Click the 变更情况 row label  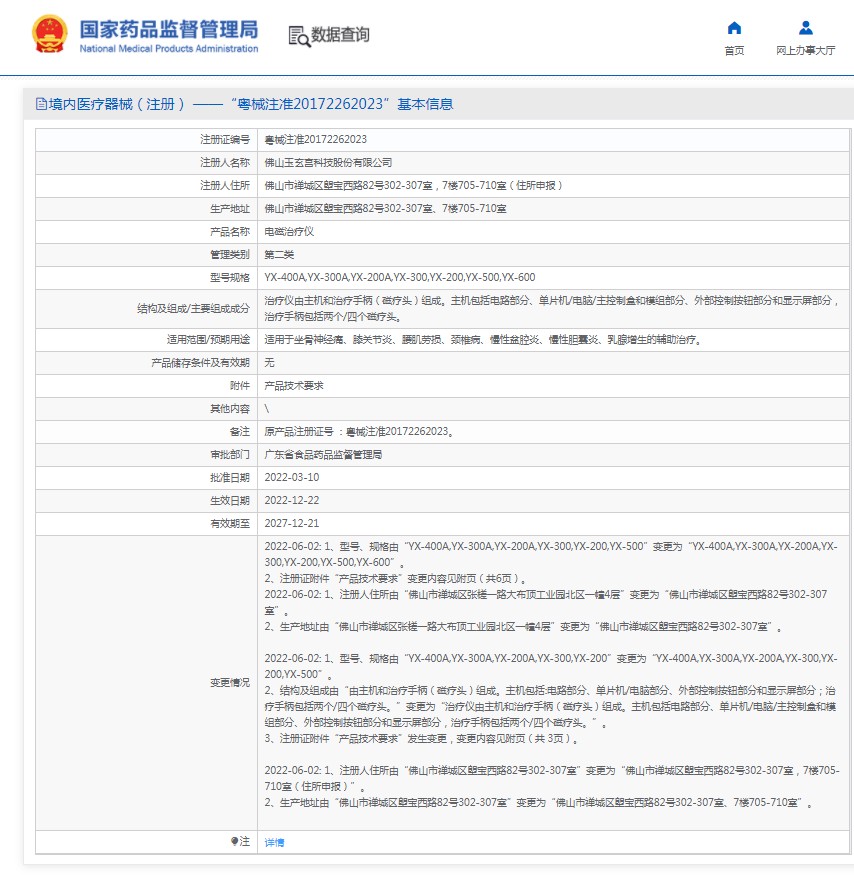click(230, 683)
